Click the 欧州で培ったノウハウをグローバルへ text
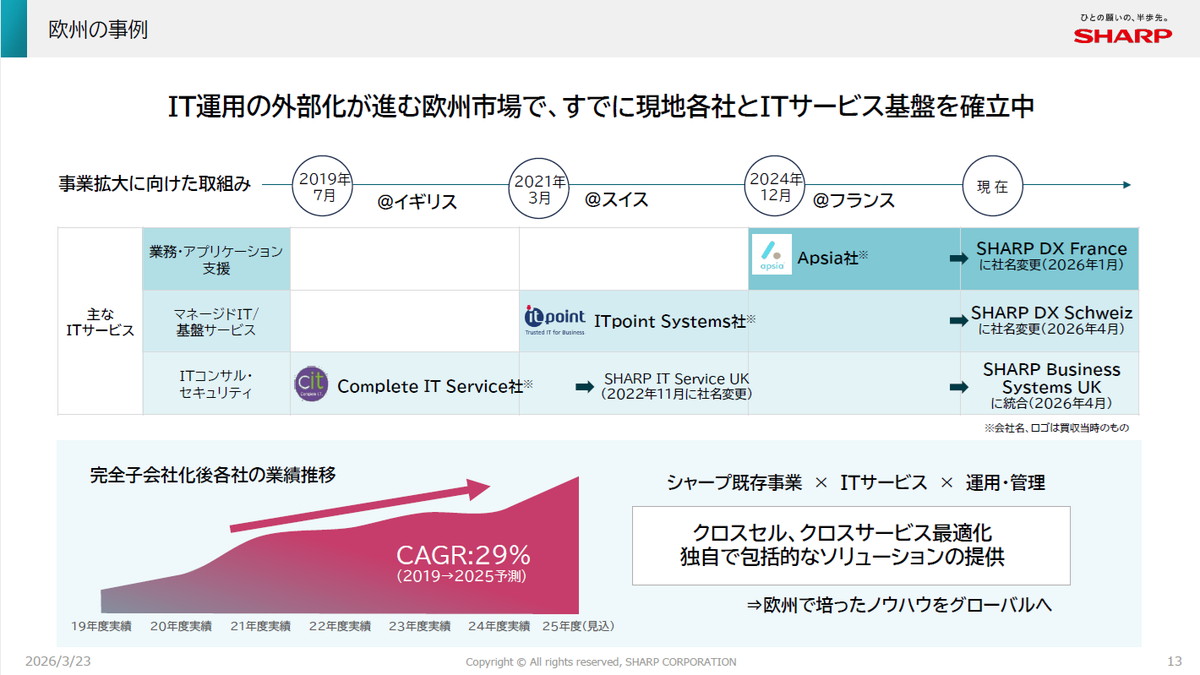This screenshot has height=675, width=1200. pos(899,605)
